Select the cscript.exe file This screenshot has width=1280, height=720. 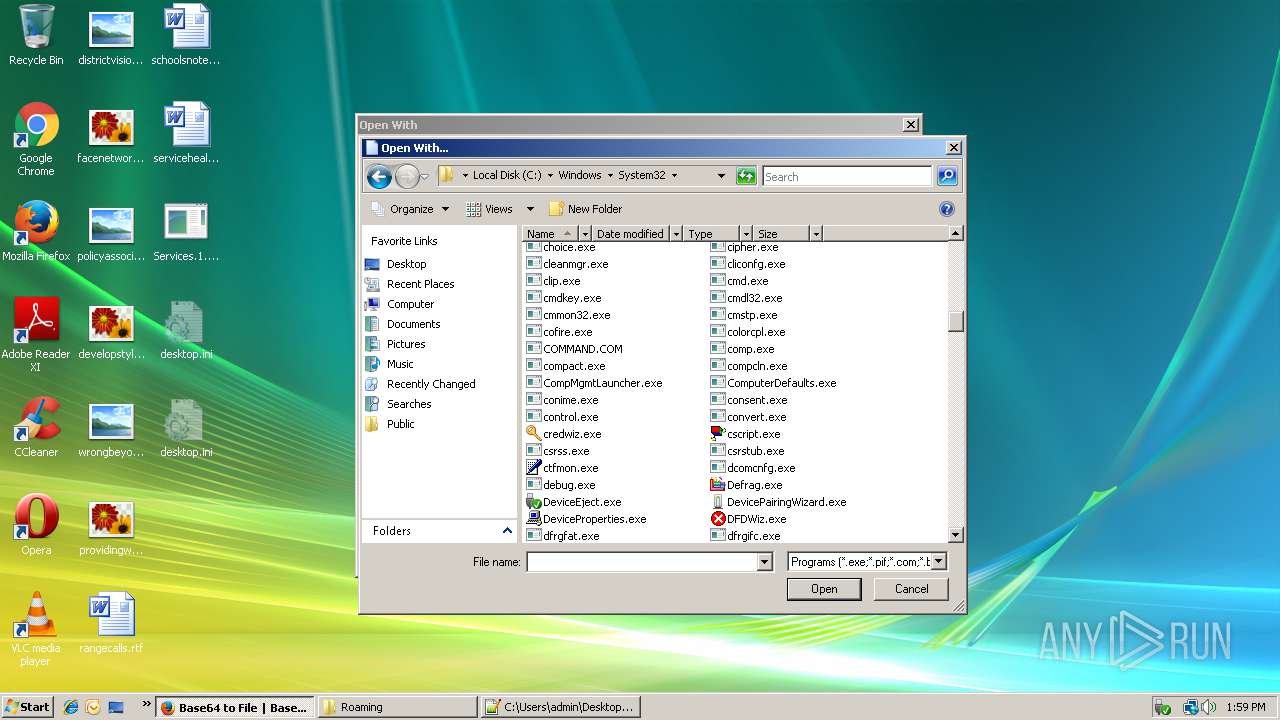point(745,434)
